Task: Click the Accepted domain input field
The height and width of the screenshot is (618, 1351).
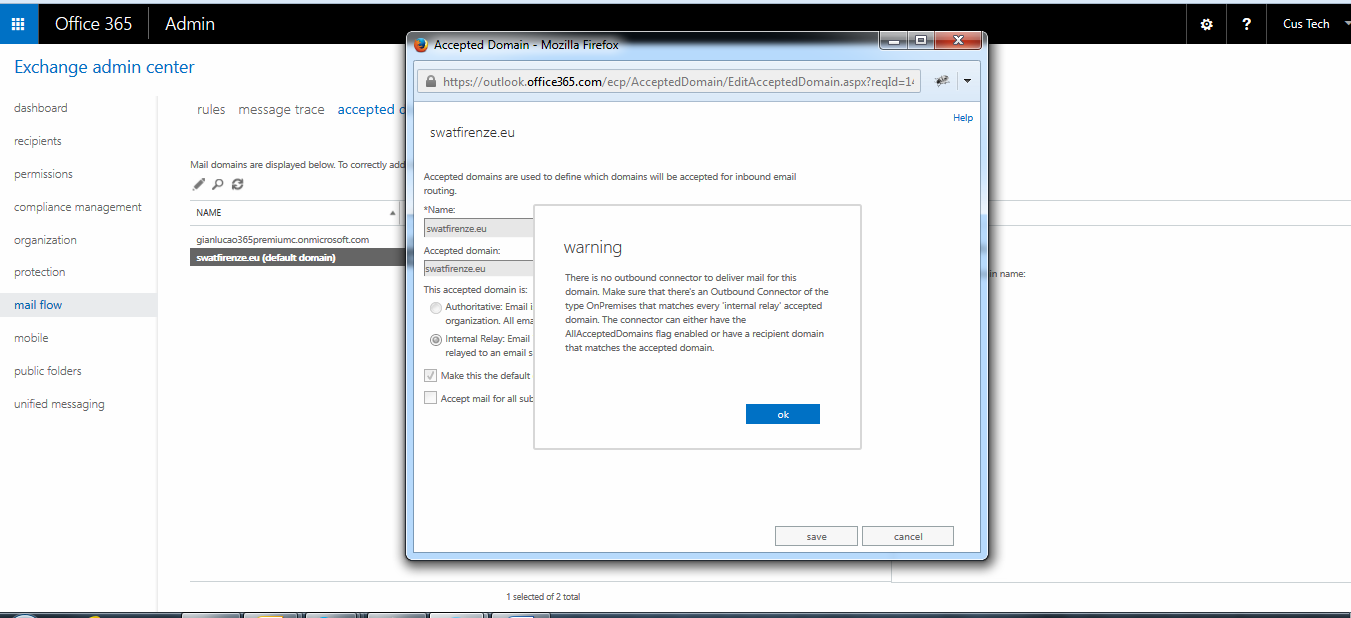Action: [479, 268]
